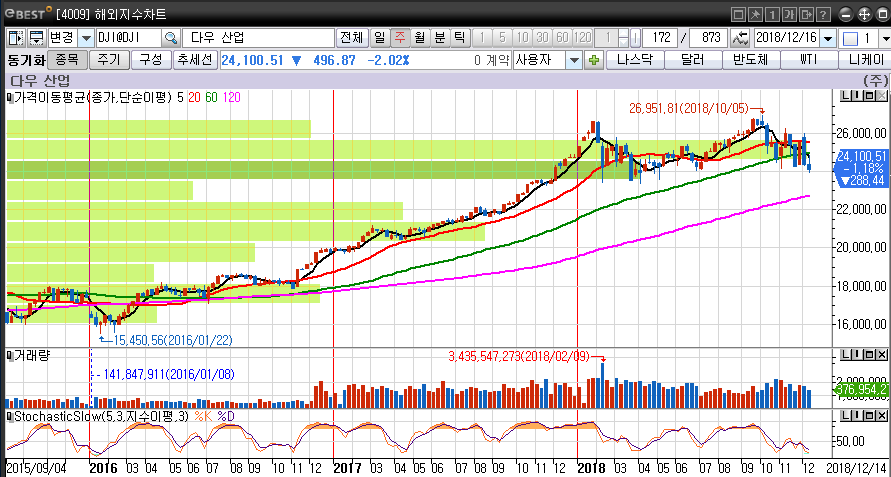Click the symbol search magnifier icon

pyautogui.click(x=170, y=37)
